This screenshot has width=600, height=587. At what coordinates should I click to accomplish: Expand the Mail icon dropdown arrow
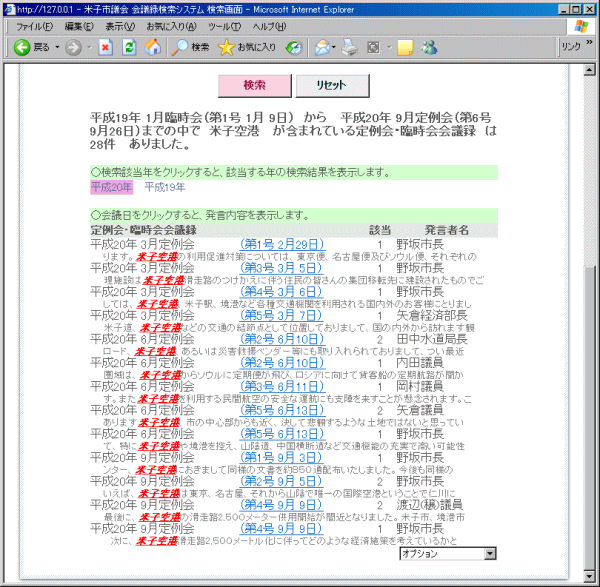coord(334,47)
